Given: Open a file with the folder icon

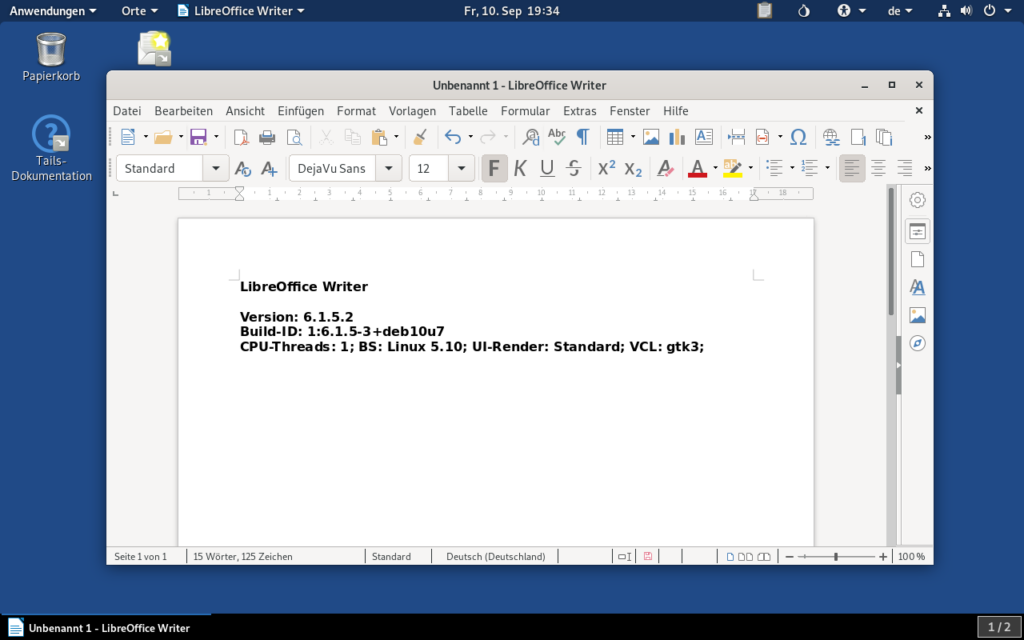Looking at the screenshot, I should coord(163,136).
